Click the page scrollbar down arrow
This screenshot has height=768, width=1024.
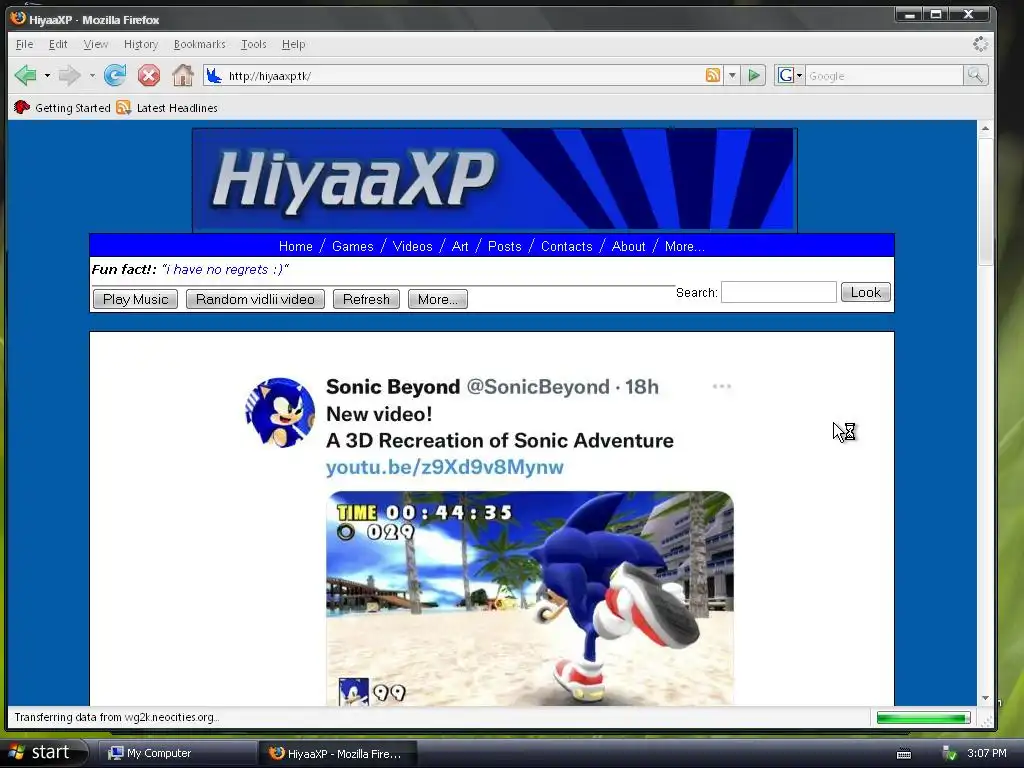click(985, 698)
